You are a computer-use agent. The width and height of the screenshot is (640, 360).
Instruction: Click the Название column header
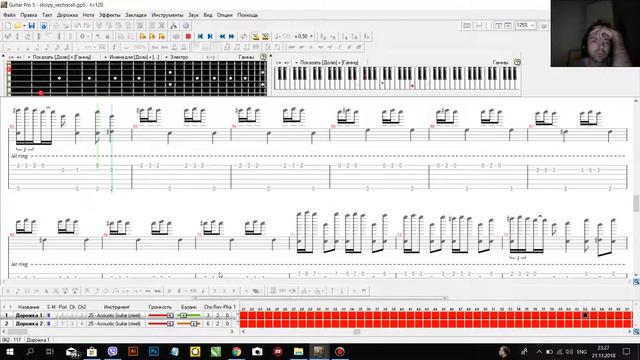click(x=29, y=307)
